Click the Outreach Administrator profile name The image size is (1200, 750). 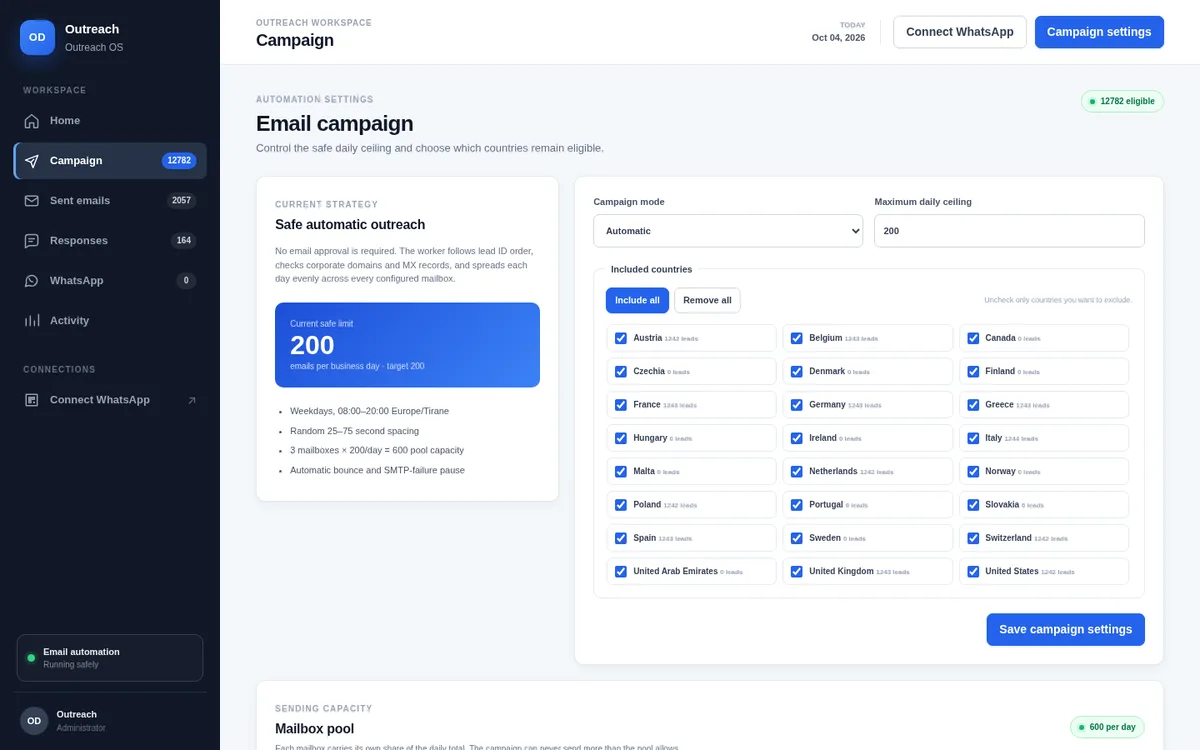77,714
